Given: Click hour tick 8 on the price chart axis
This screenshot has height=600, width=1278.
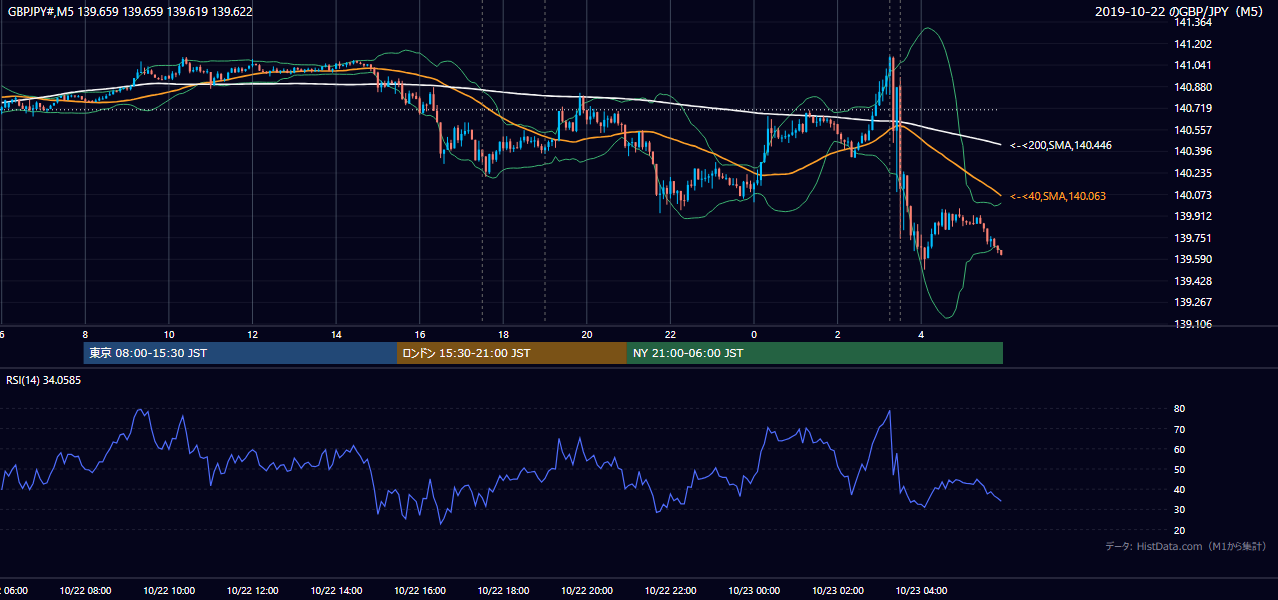Looking at the screenshot, I should pos(85,335).
